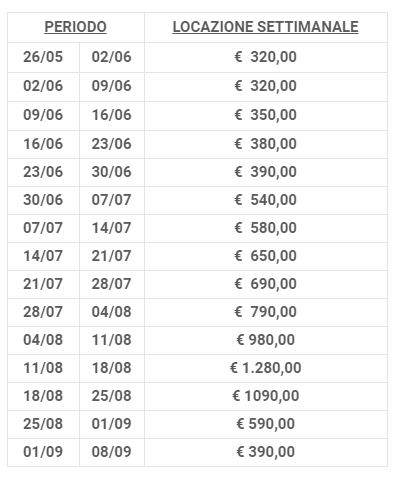The image size is (398, 478).
Task: Click the € 540,00 price cell
Action: pyautogui.click(x=265, y=200)
